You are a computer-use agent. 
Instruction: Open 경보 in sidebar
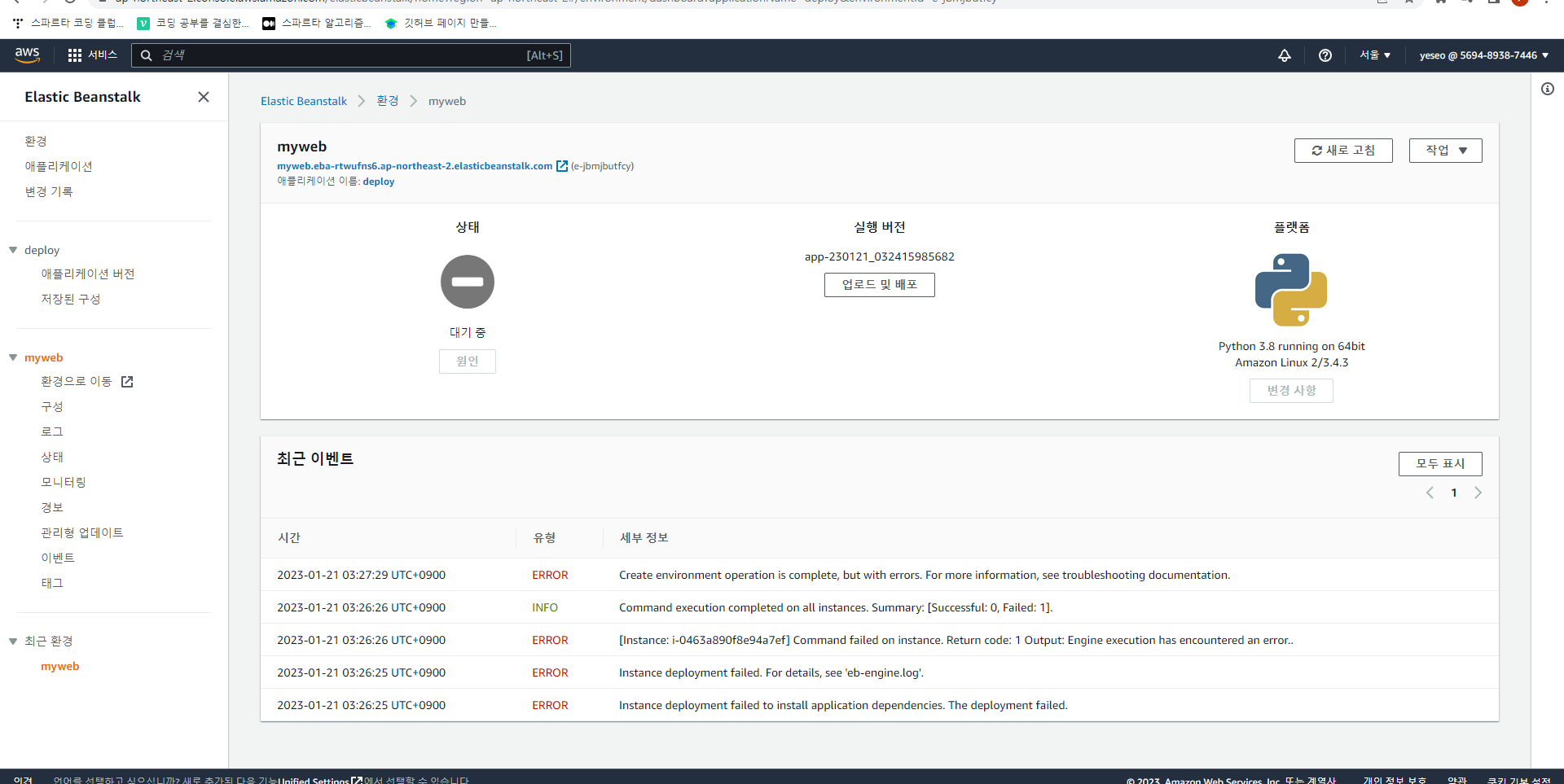tap(52, 507)
